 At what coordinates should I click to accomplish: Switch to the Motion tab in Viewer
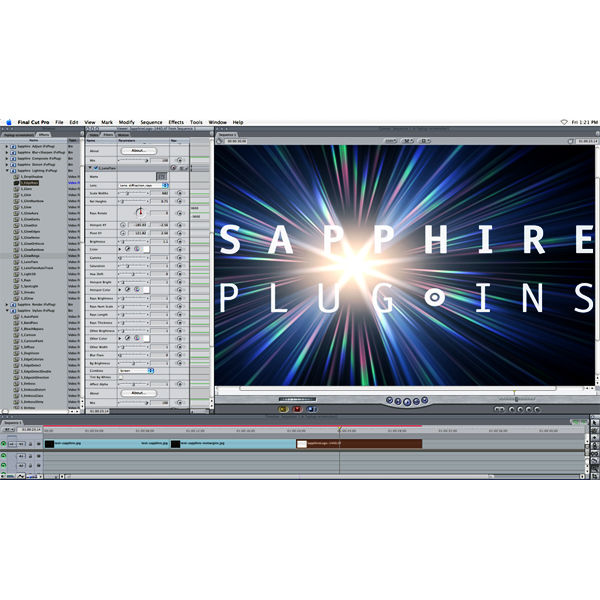click(x=123, y=135)
